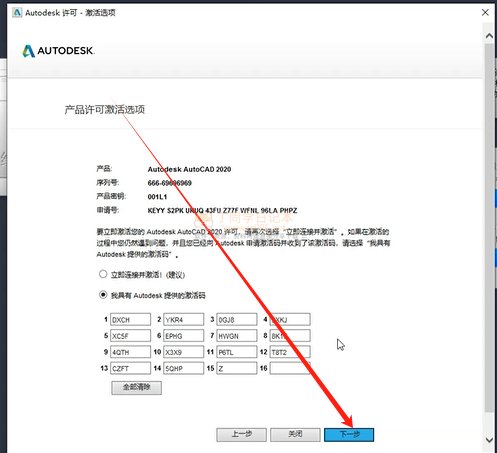Select the 'I have an activation code' radio option
Screen dimensions: 497x453
click(x=103, y=295)
